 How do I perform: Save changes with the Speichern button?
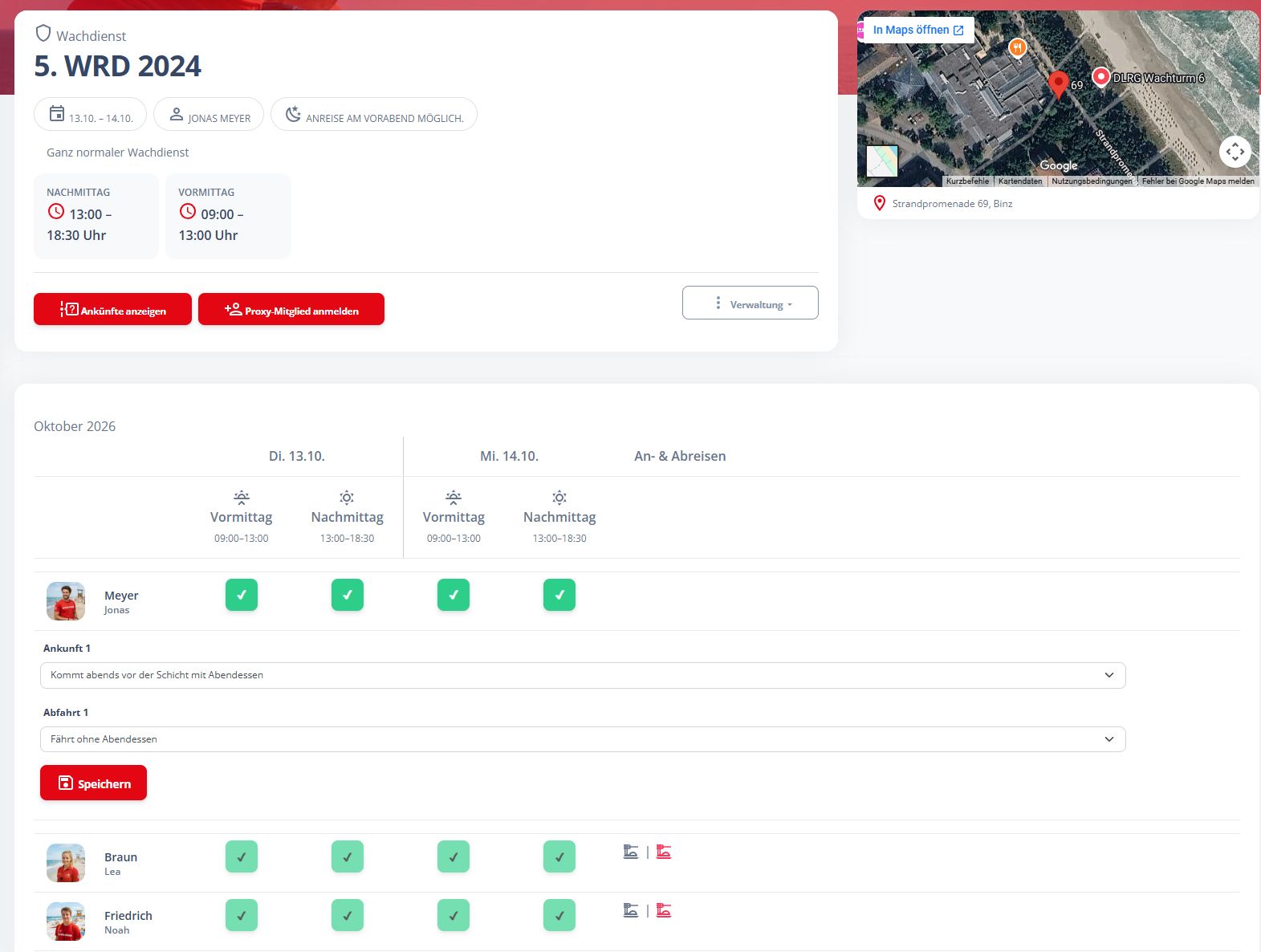coord(93,783)
